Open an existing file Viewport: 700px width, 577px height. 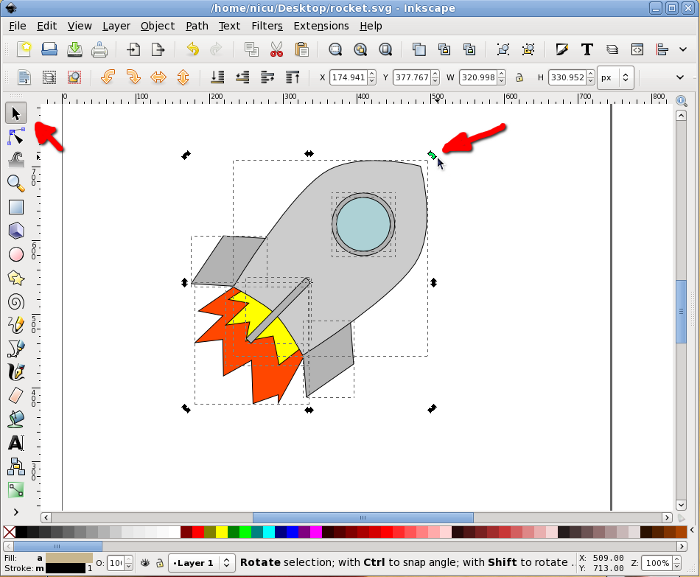pyautogui.click(x=49, y=49)
